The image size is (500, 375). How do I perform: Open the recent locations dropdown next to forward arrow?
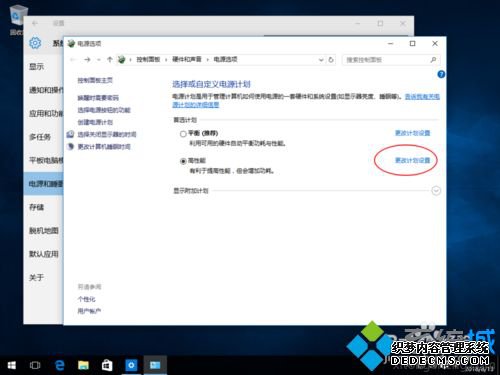coord(99,60)
